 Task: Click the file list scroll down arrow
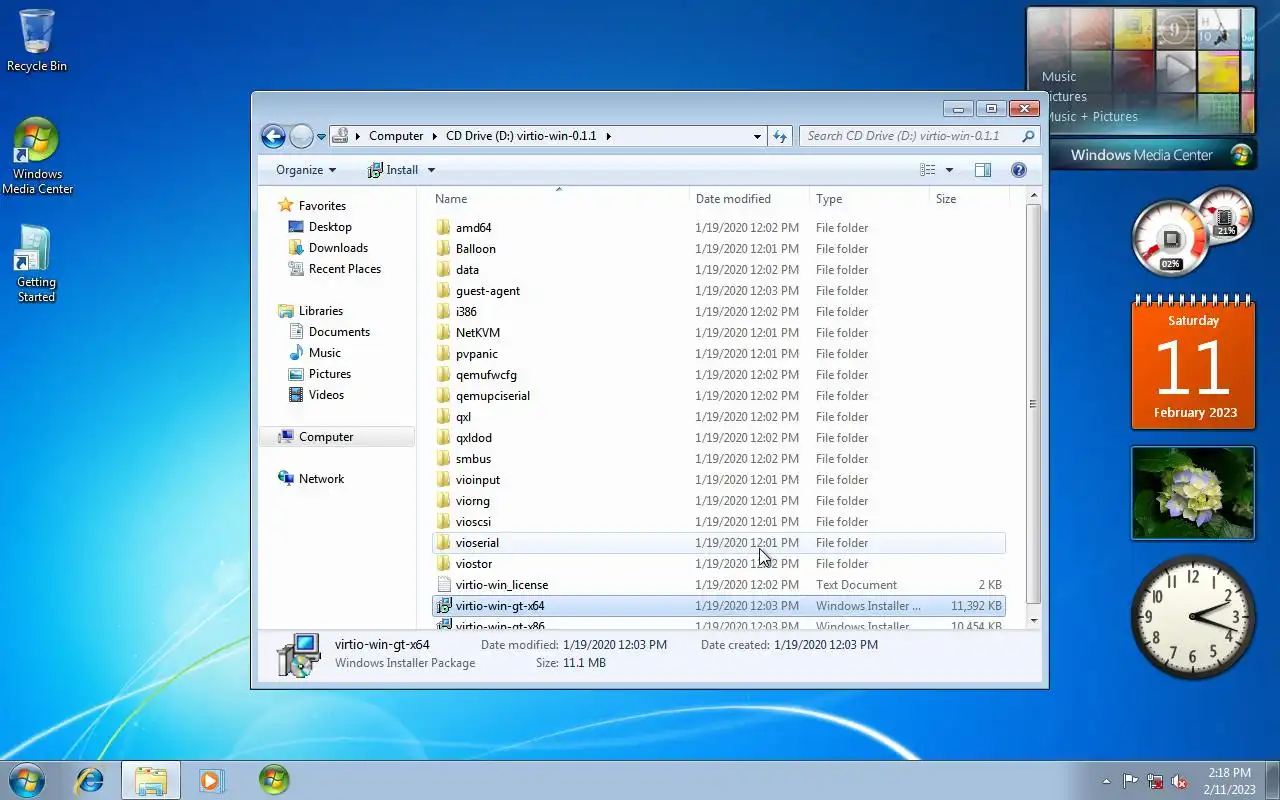tap(1033, 620)
